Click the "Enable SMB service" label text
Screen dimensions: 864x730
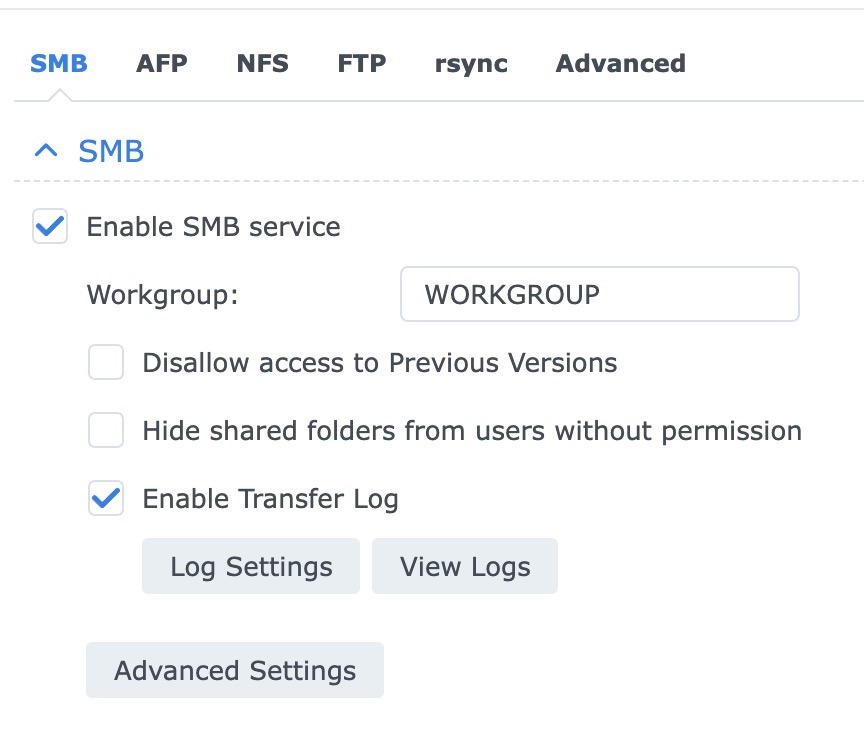(213, 227)
